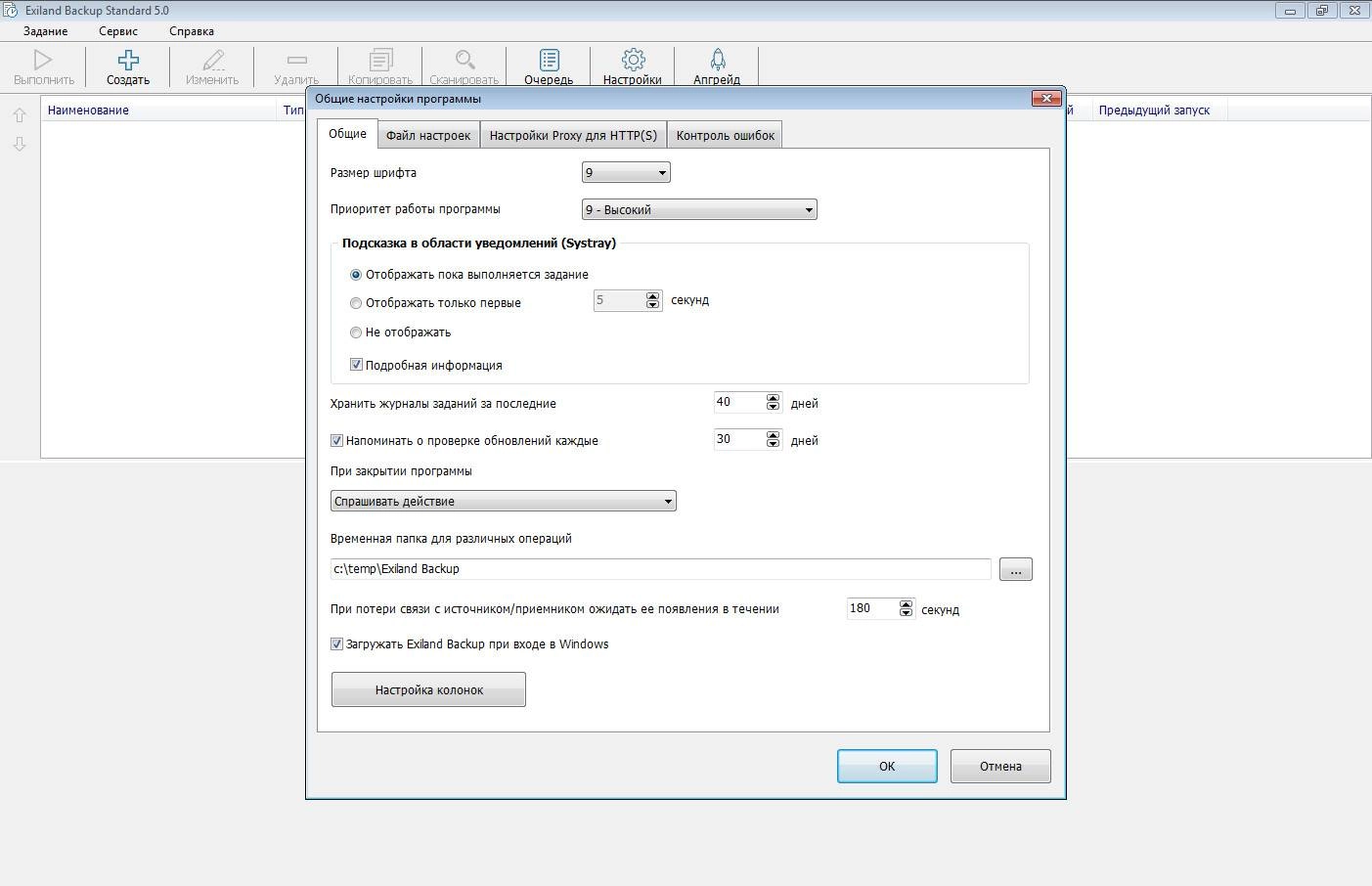Click the Удалить (Delete) minus icon
Image resolution: width=1372 pixels, height=886 pixels.
pos(296,60)
